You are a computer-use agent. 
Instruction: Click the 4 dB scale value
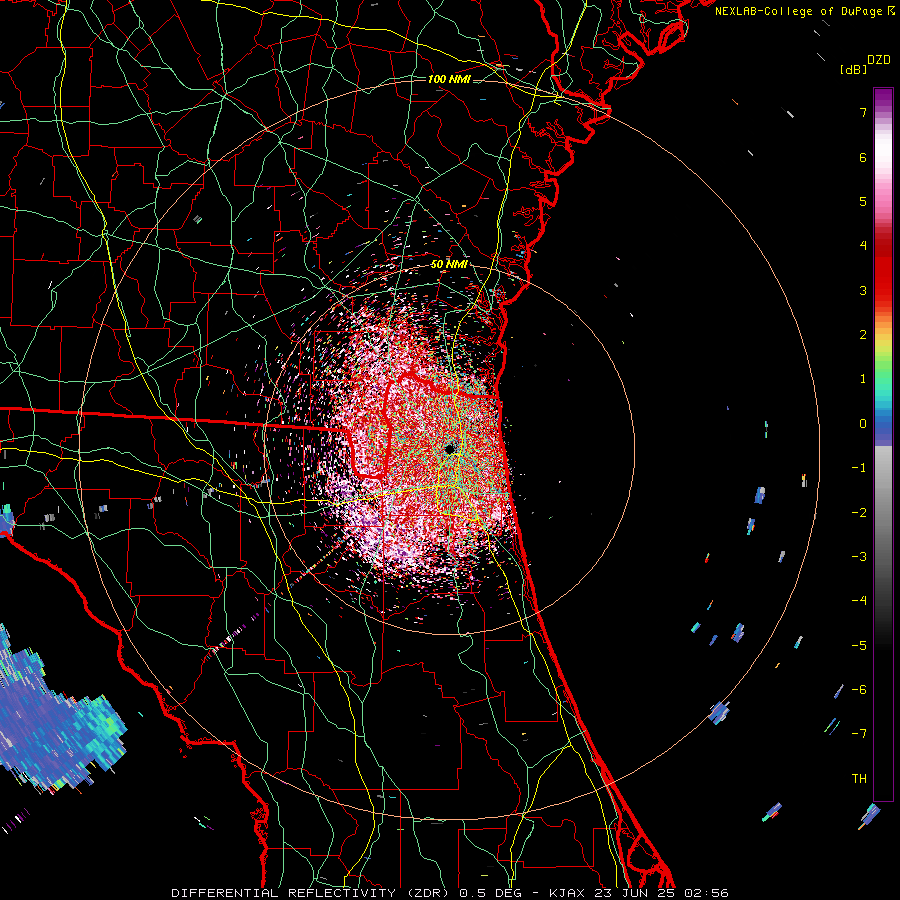tap(863, 246)
